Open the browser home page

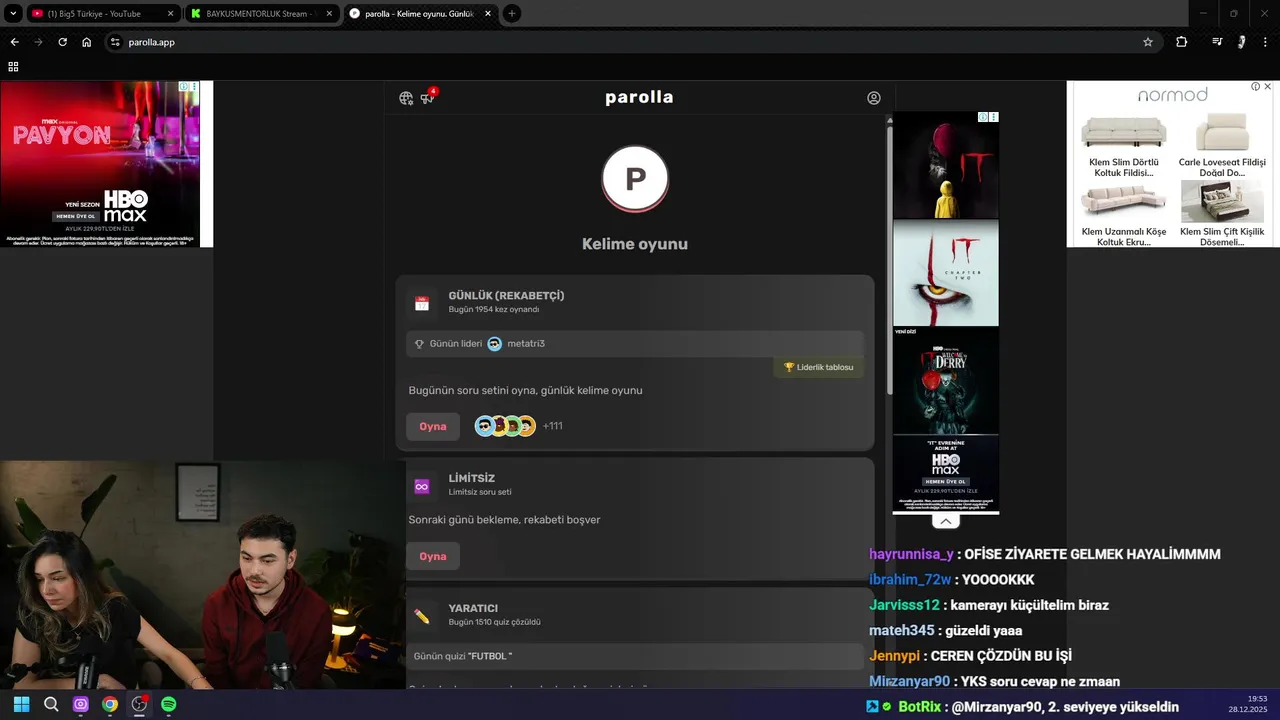[x=87, y=42]
